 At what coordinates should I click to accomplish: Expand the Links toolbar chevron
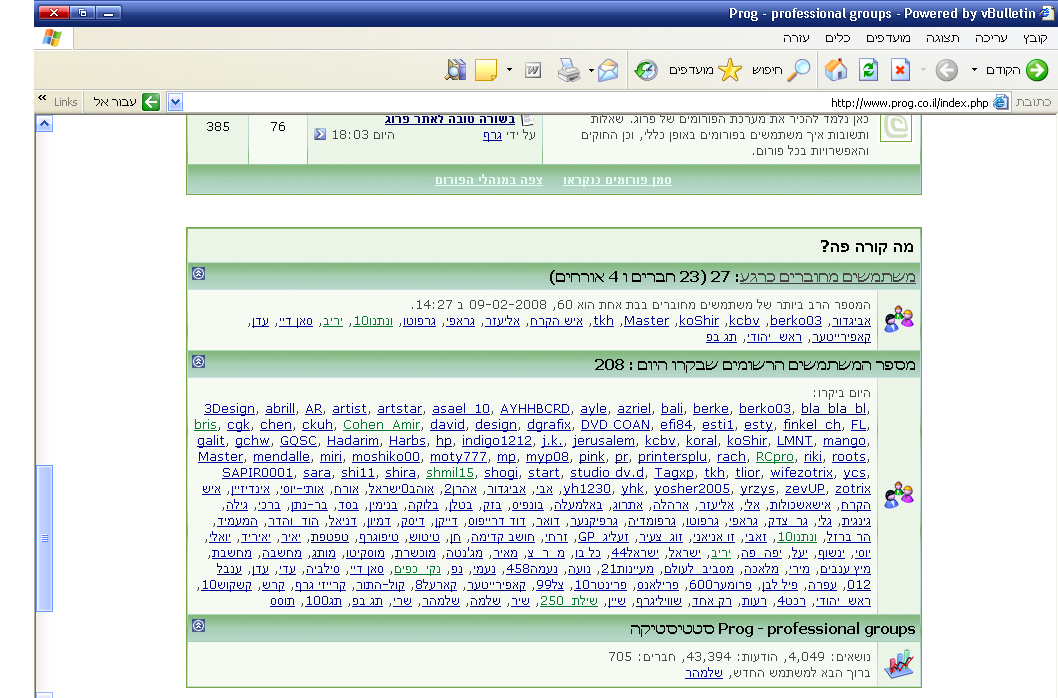coord(43,98)
